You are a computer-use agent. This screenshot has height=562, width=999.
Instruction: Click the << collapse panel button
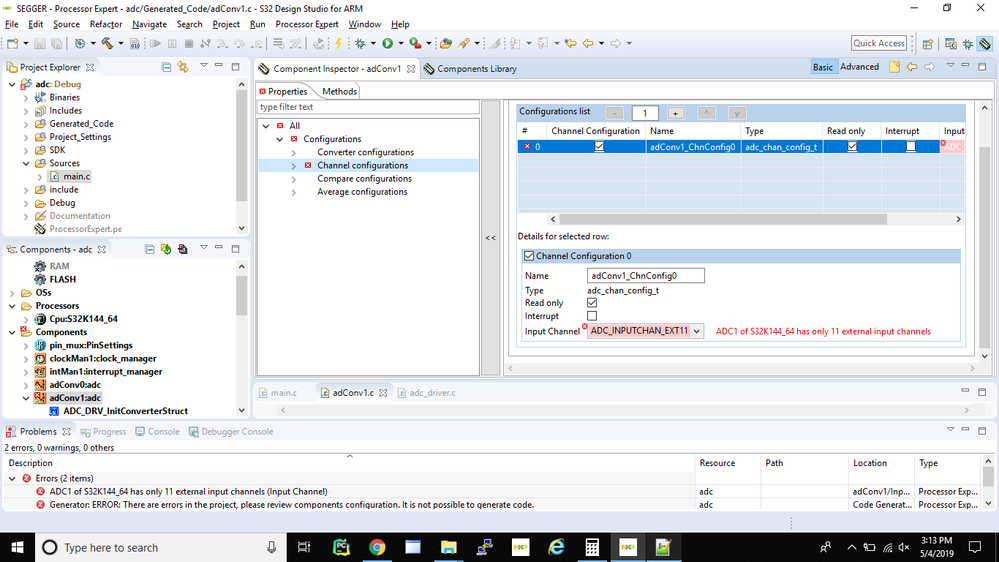pos(490,238)
